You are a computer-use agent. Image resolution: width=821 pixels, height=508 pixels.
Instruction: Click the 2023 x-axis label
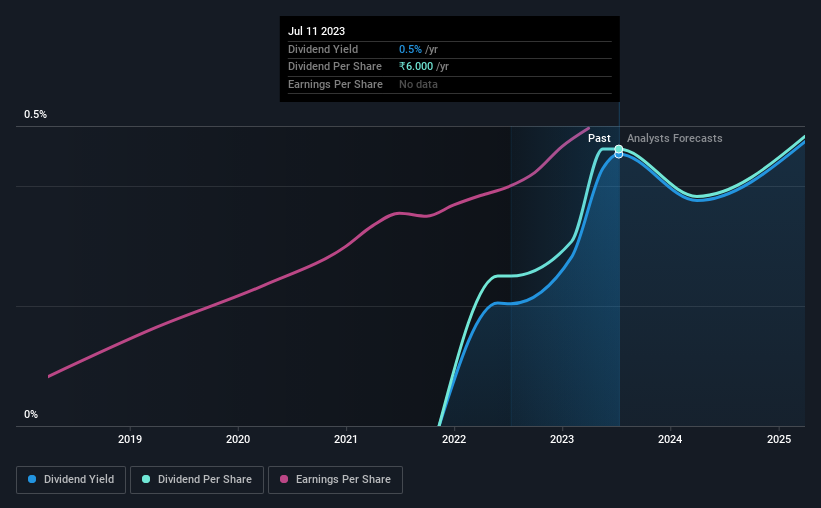pos(562,439)
